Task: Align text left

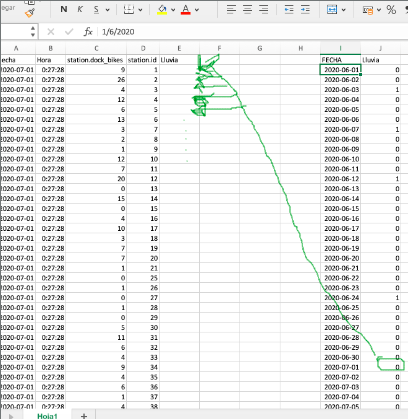Action: tap(231, 9)
